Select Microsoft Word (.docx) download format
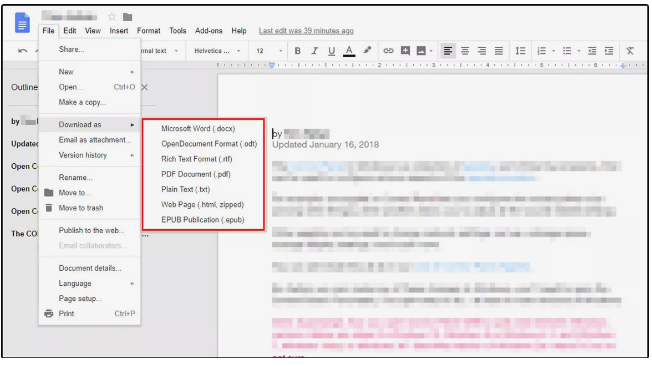 198,129
